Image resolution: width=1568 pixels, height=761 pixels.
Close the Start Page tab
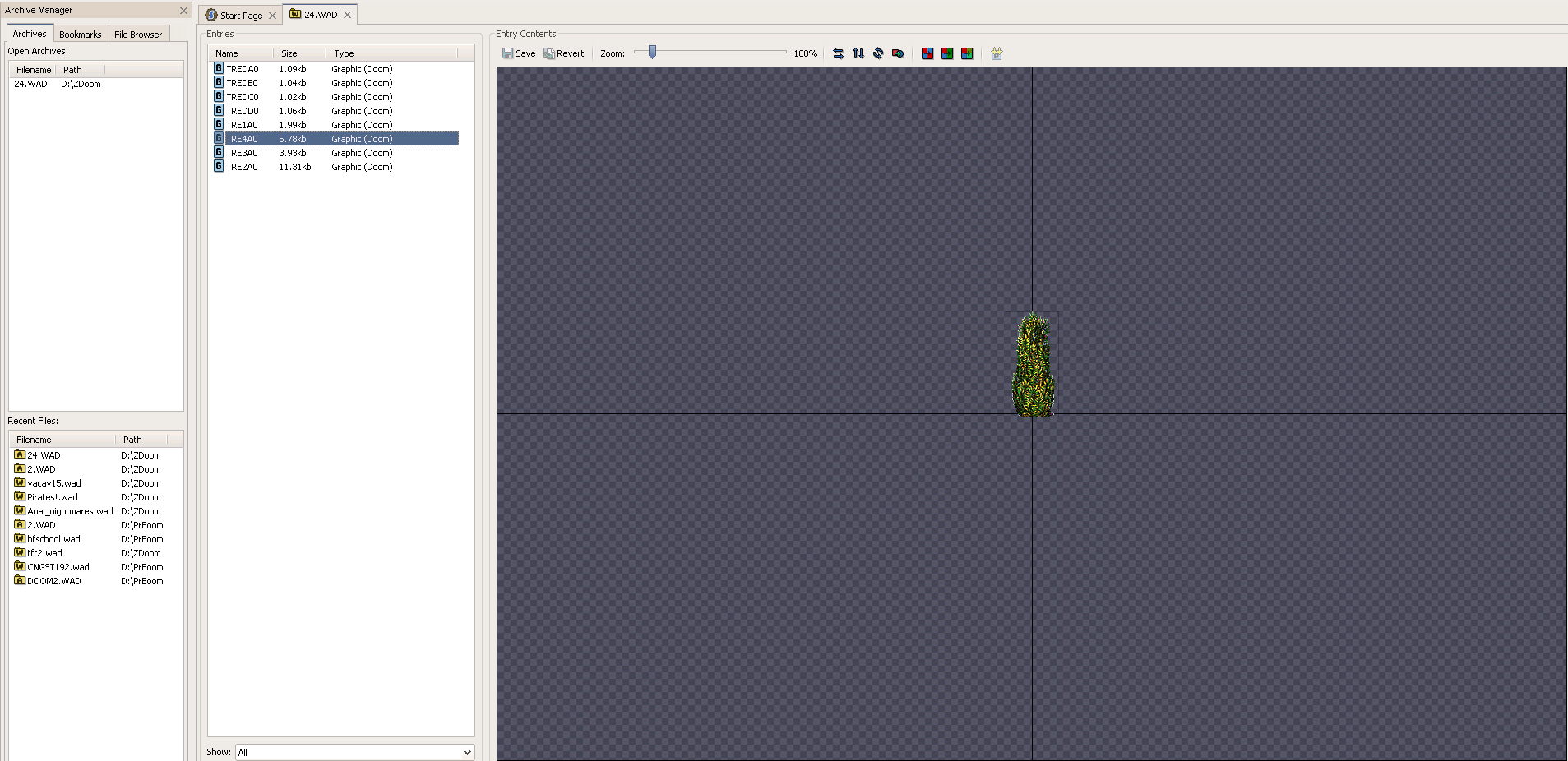[x=272, y=16]
